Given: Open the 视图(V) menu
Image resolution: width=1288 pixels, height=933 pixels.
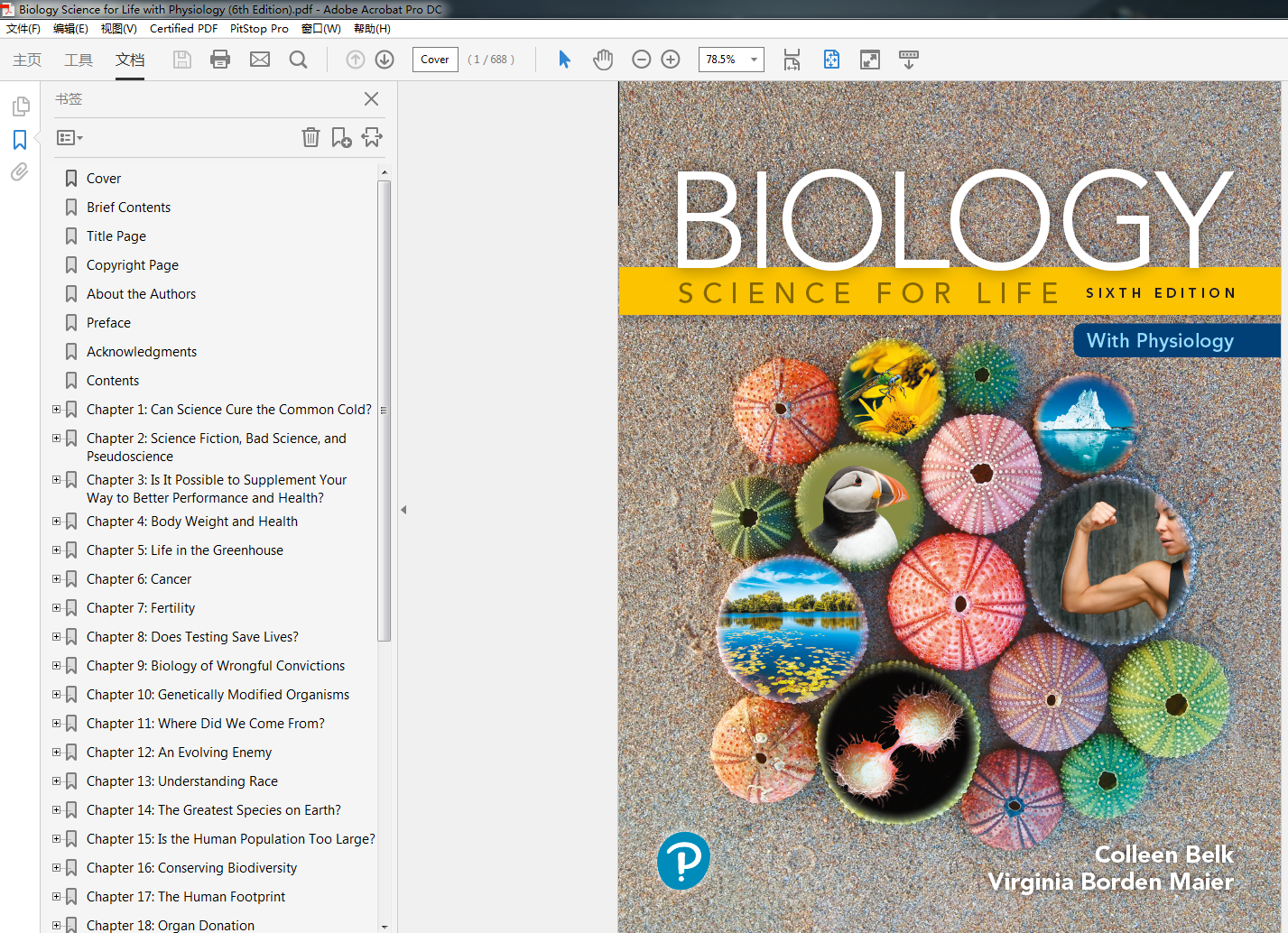Looking at the screenshot, I should [118, 29].
